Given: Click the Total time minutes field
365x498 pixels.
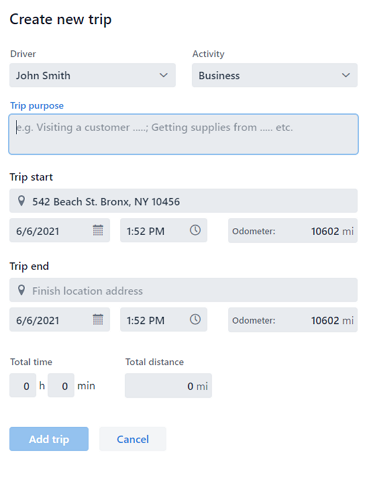Looking at the screenshot, I should click(61, 385).
